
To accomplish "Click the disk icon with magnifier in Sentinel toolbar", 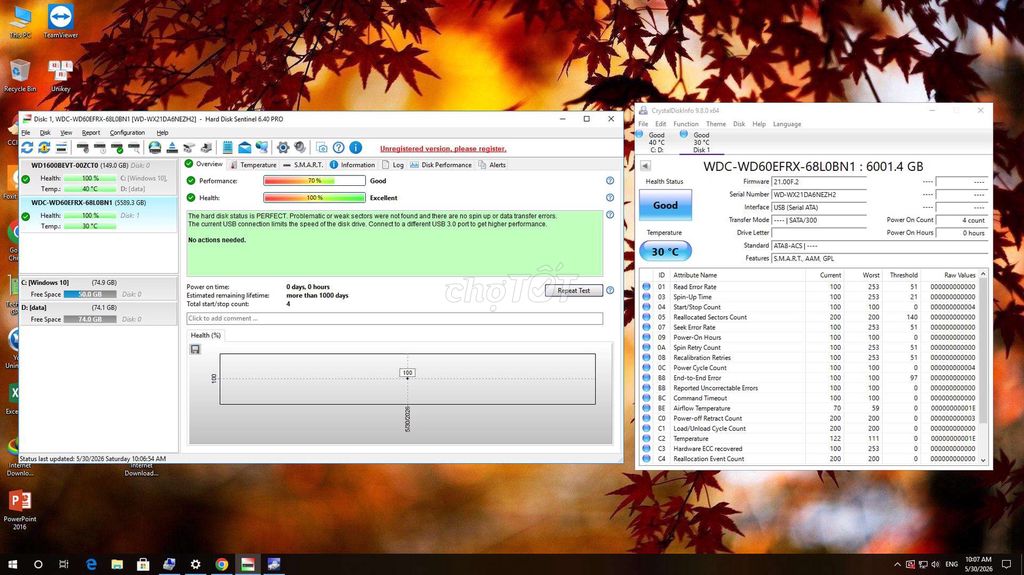I will tap(134, 148).
